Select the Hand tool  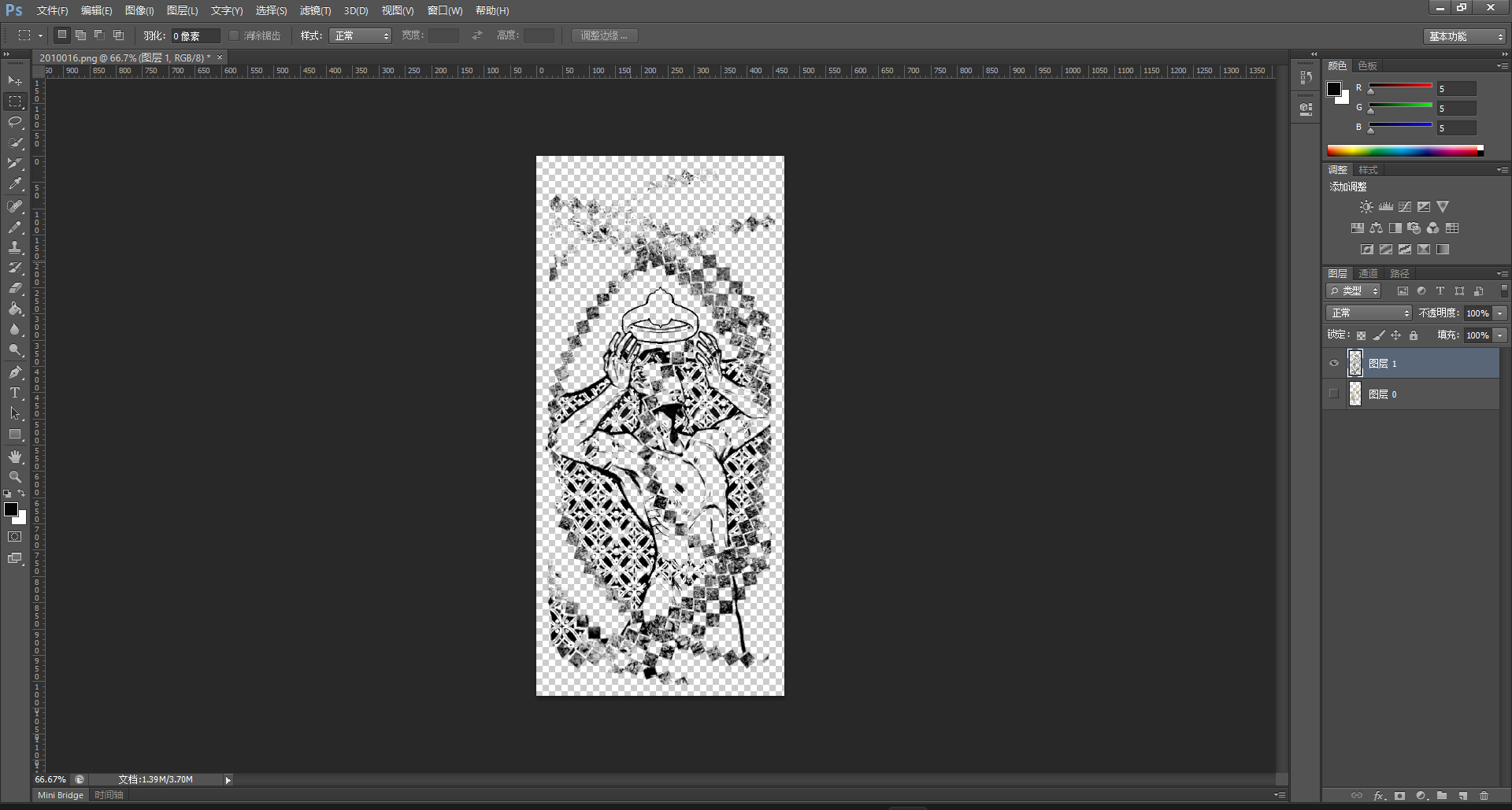tap(15, 457)
